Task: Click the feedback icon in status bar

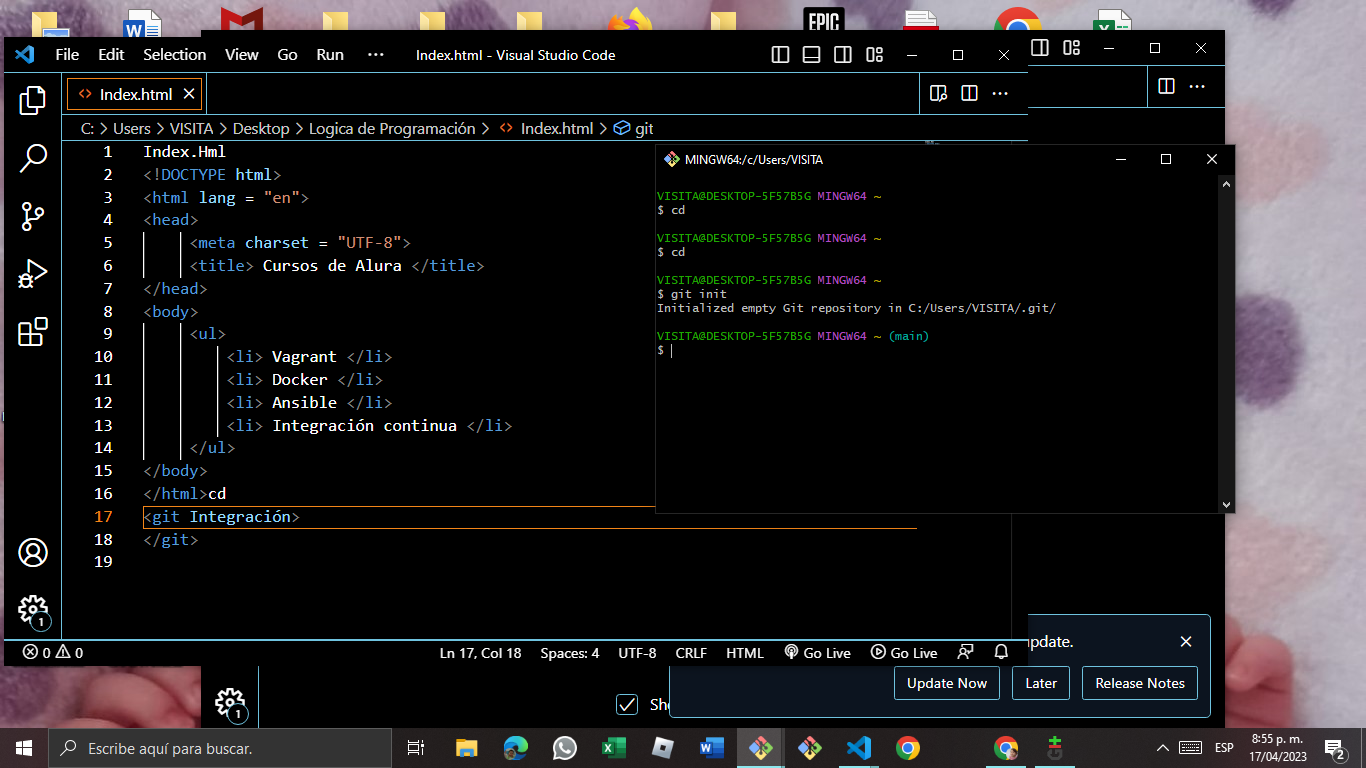Action: (965, 653)
